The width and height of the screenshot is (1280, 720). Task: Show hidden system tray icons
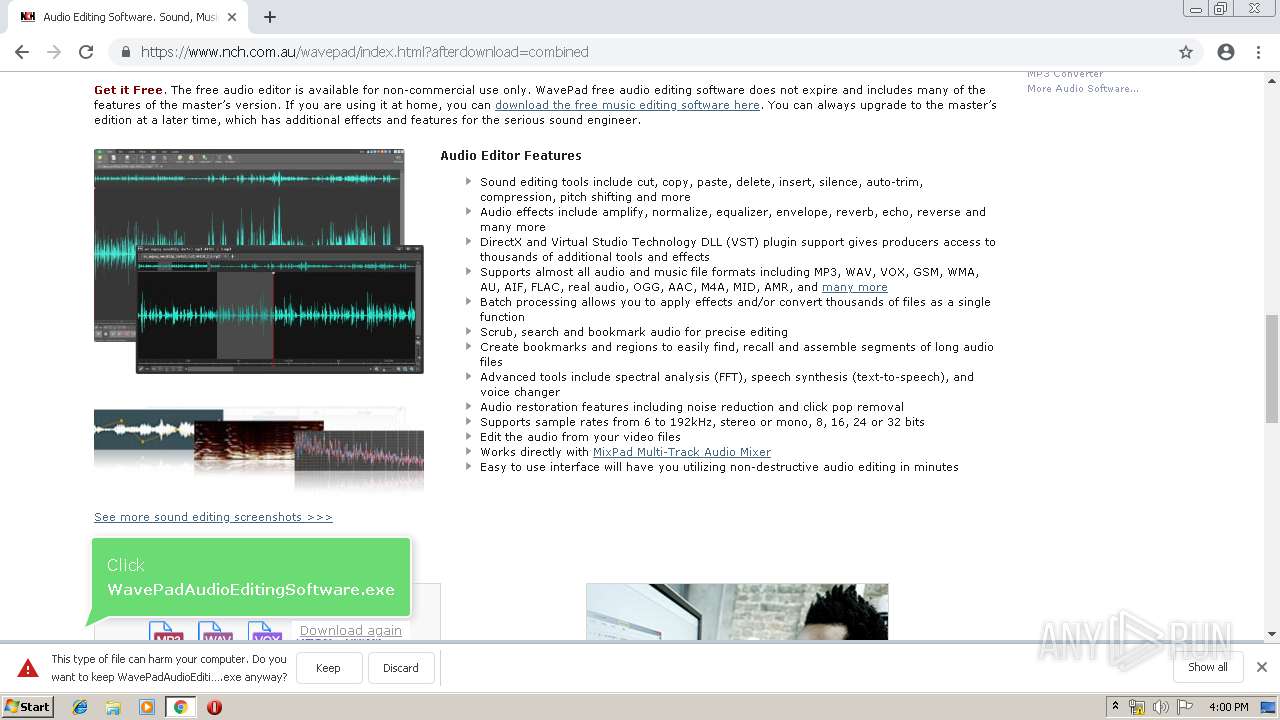[1115, 707]
